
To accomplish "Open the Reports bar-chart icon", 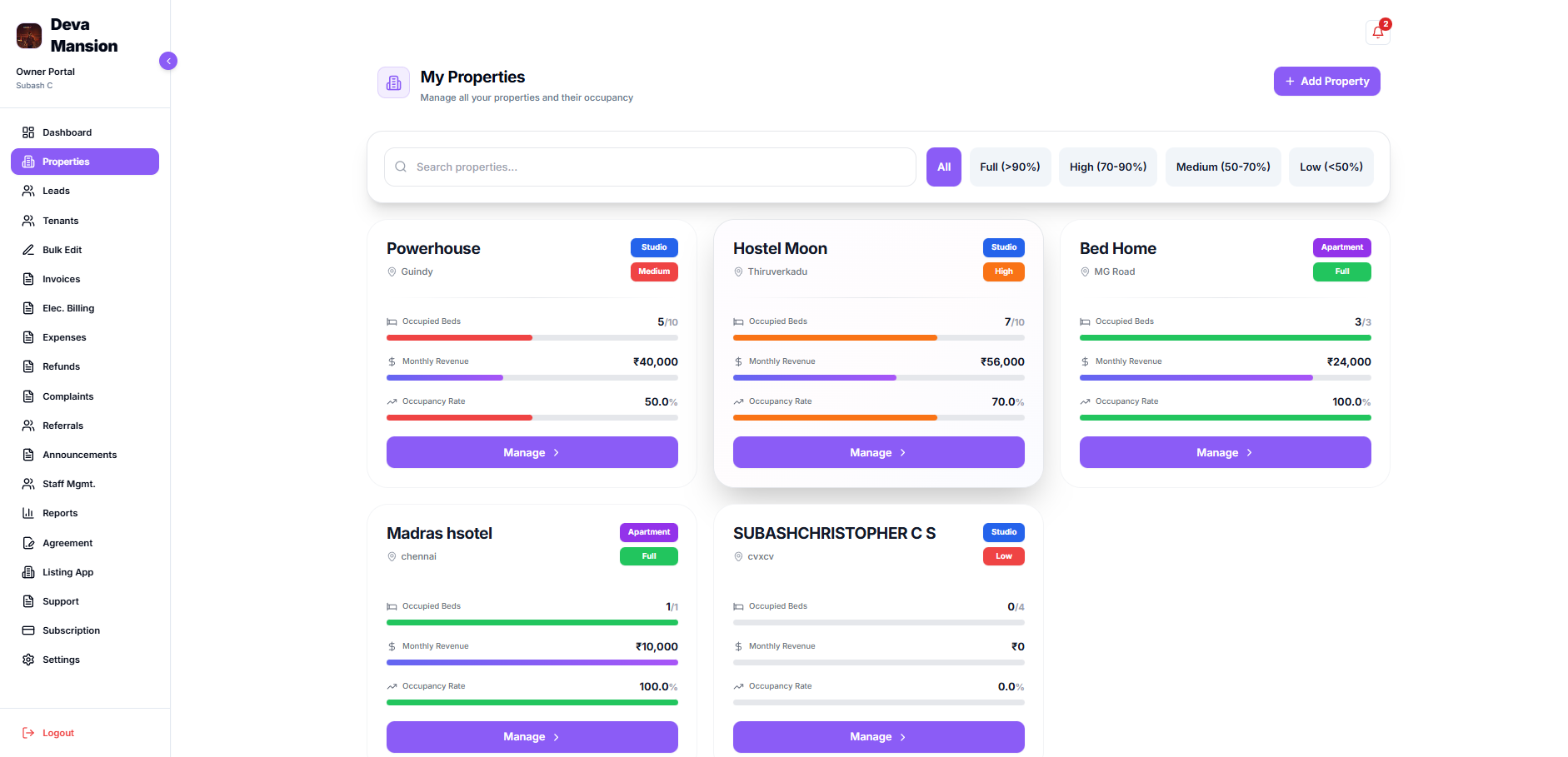I will pyautogui.click(x=28, y=513).
